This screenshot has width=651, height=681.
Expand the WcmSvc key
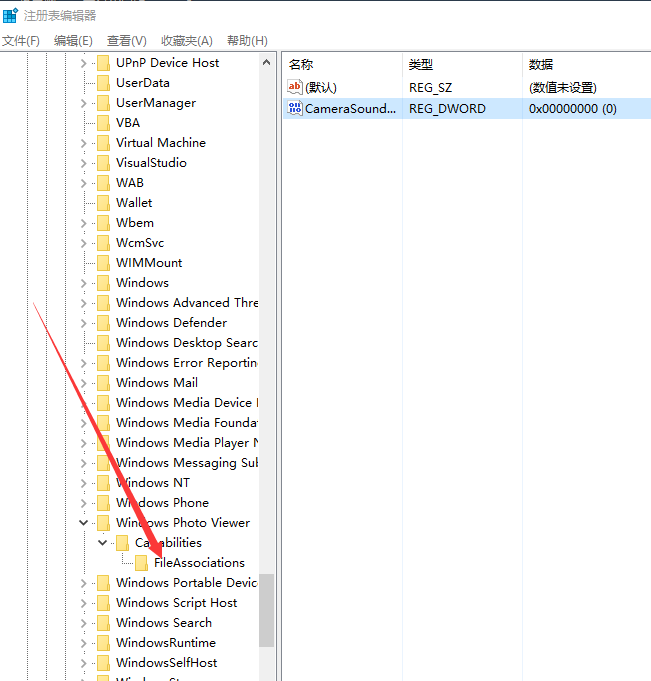coord(83,243)
